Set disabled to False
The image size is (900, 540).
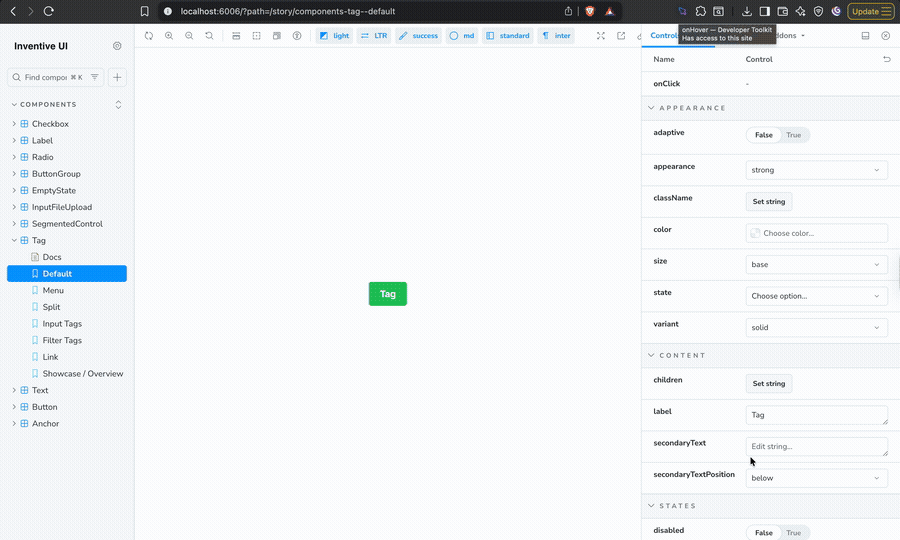[x=763, y=533]
